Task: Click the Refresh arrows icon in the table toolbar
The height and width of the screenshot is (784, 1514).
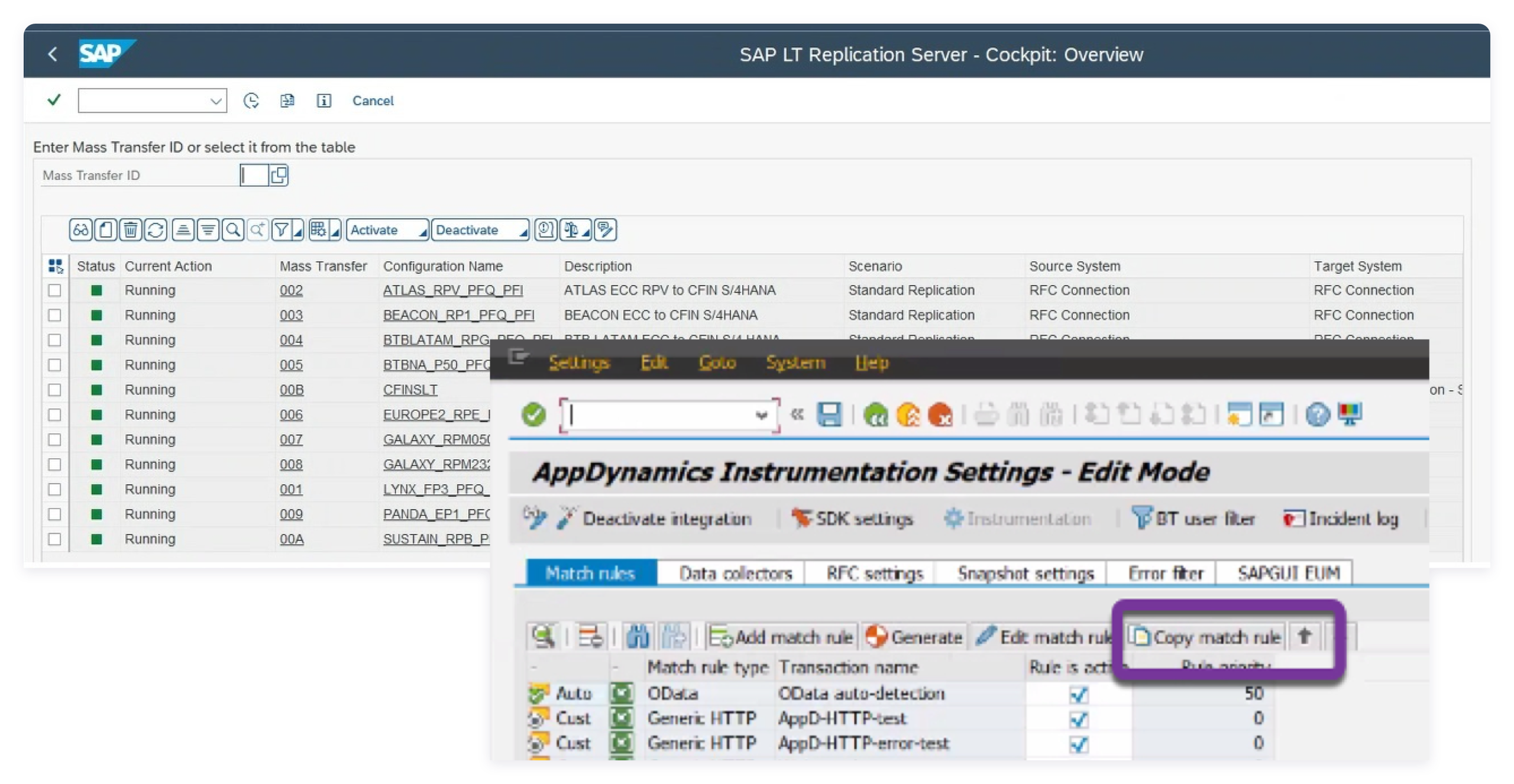Action: click(155, 229)
